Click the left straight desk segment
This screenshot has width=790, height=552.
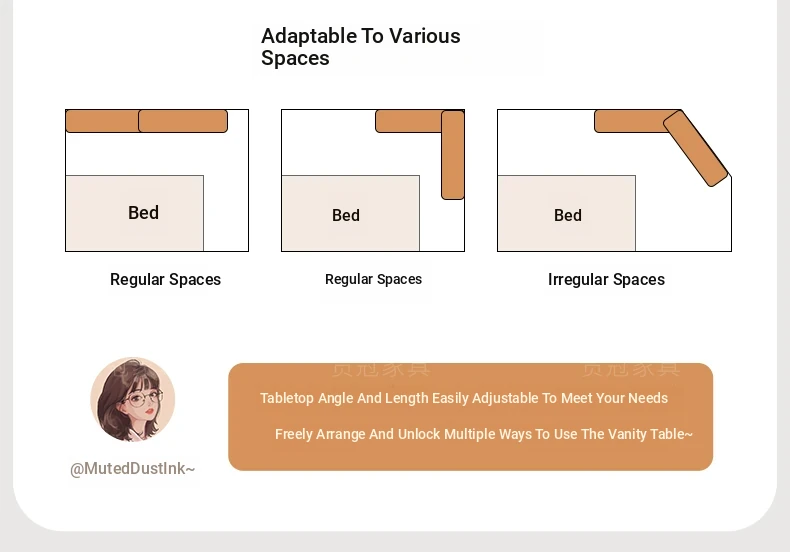pyautogui.click(x=102, y=121)
